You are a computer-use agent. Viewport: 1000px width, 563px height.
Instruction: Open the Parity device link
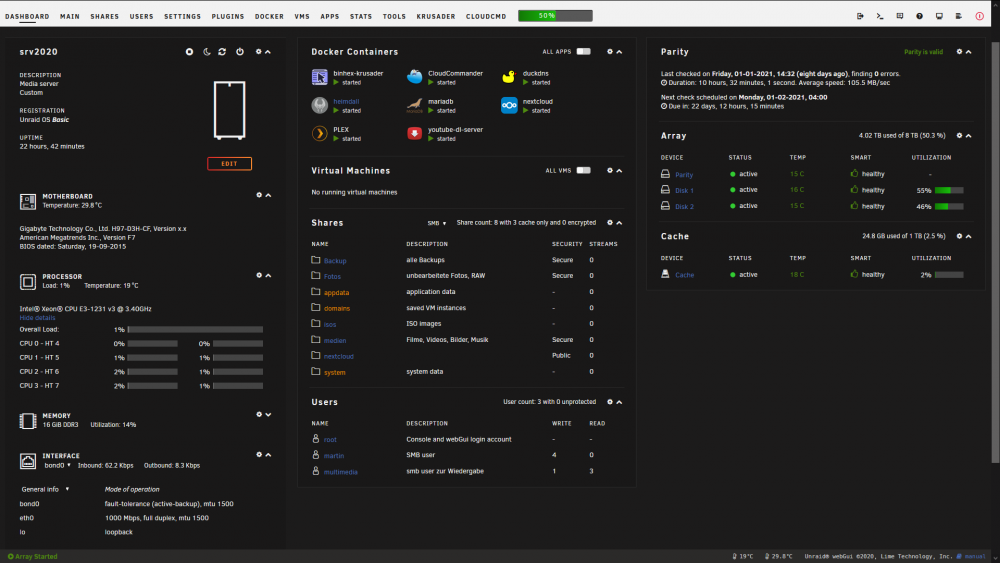pos(684,175)
